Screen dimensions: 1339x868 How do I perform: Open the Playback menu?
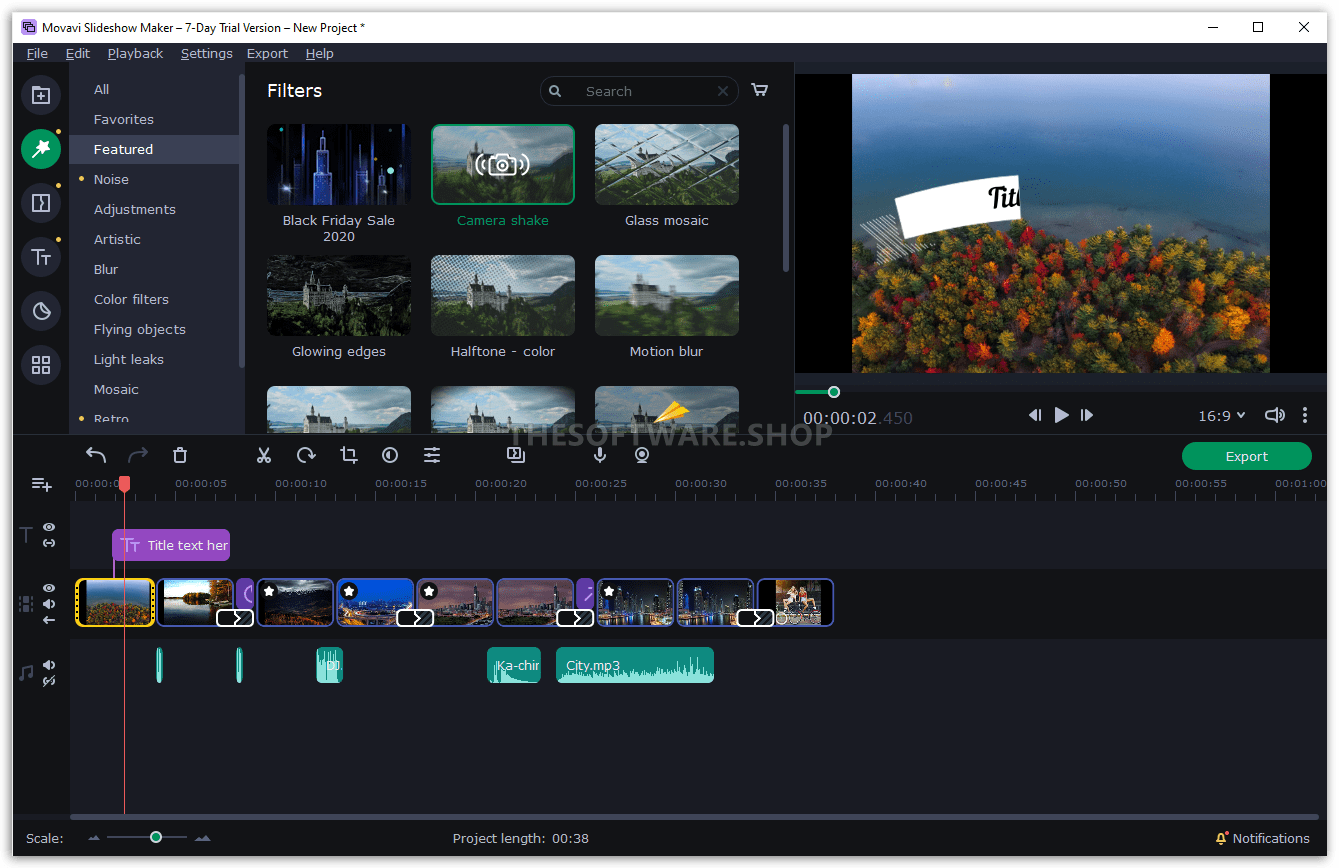click(x=135, y=54)
